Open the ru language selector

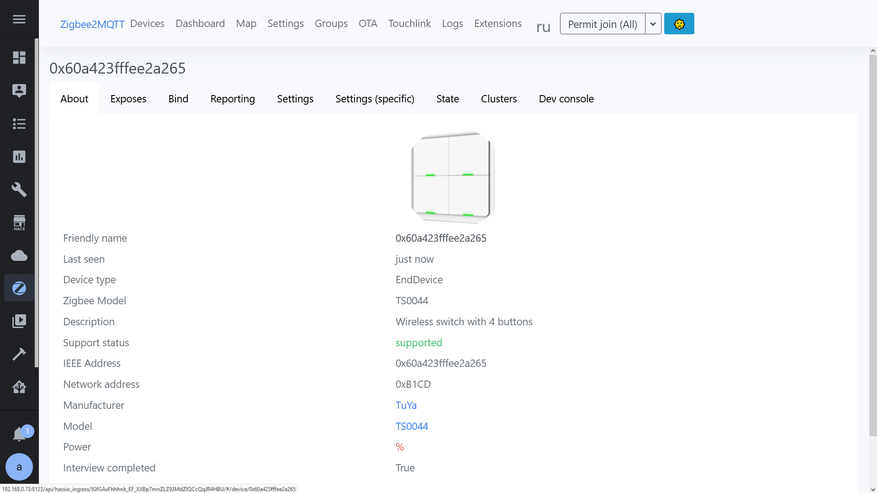click(543, 26)
